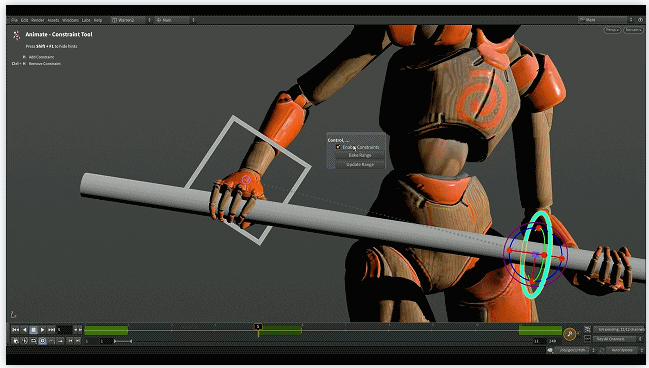
Task: Click the orange set-key button
Action: pyautogui.click(x=570, y=334)
